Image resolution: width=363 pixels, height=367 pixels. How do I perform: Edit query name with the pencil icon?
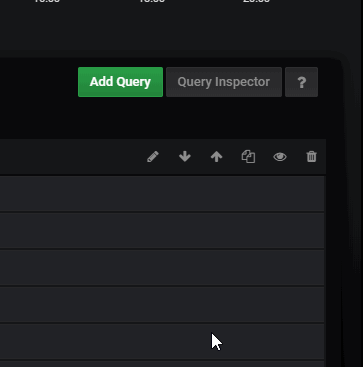tap(153, 157)
